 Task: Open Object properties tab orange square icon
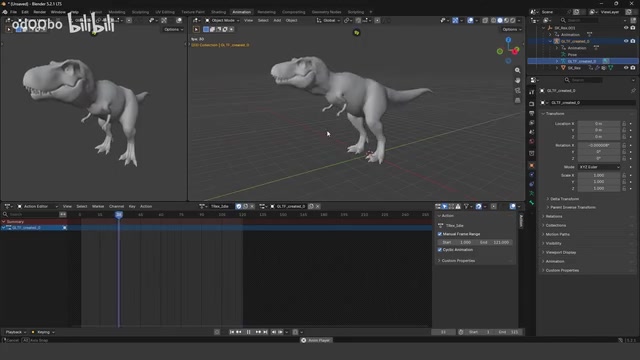(531, 165)
